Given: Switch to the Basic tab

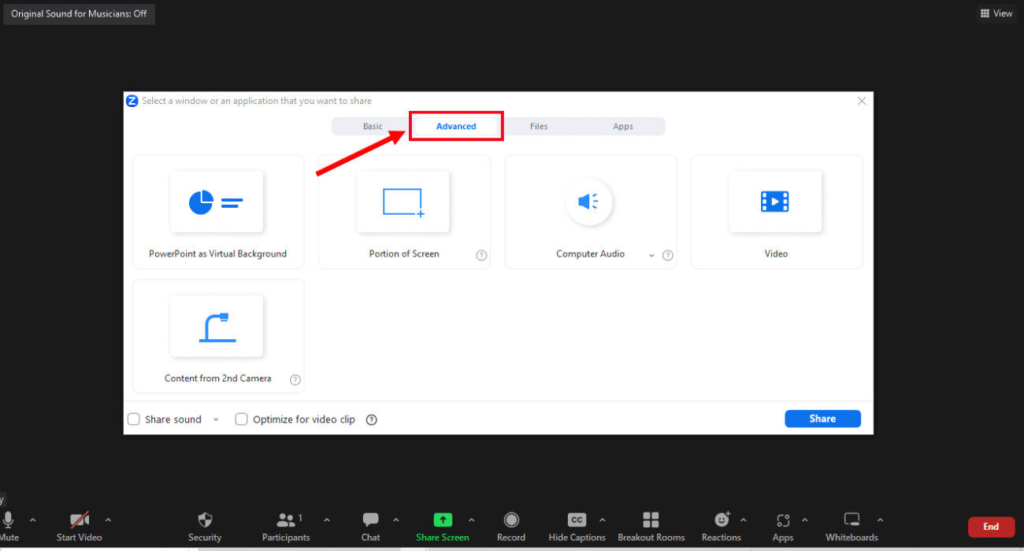Looking at the screenshot, I should [x=372, y=126].
